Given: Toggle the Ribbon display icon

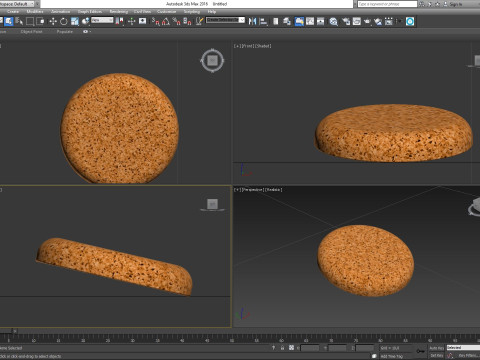Looking at the screenshot, I should click(299, 22).
